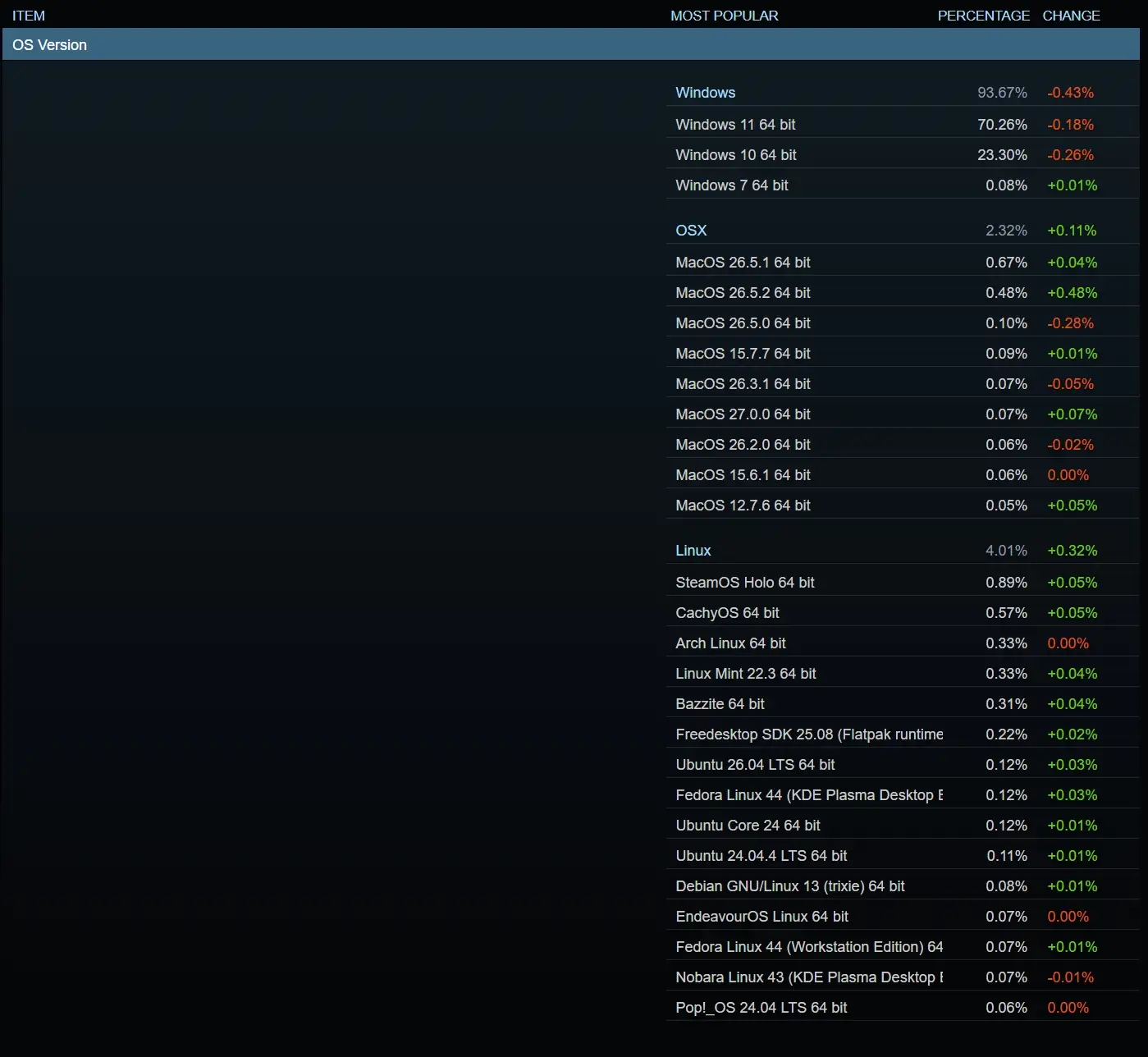The height and width of the screenshot is (1057, 1148).
Task: Select the Windows category heading
Action: tap(706, 93)
